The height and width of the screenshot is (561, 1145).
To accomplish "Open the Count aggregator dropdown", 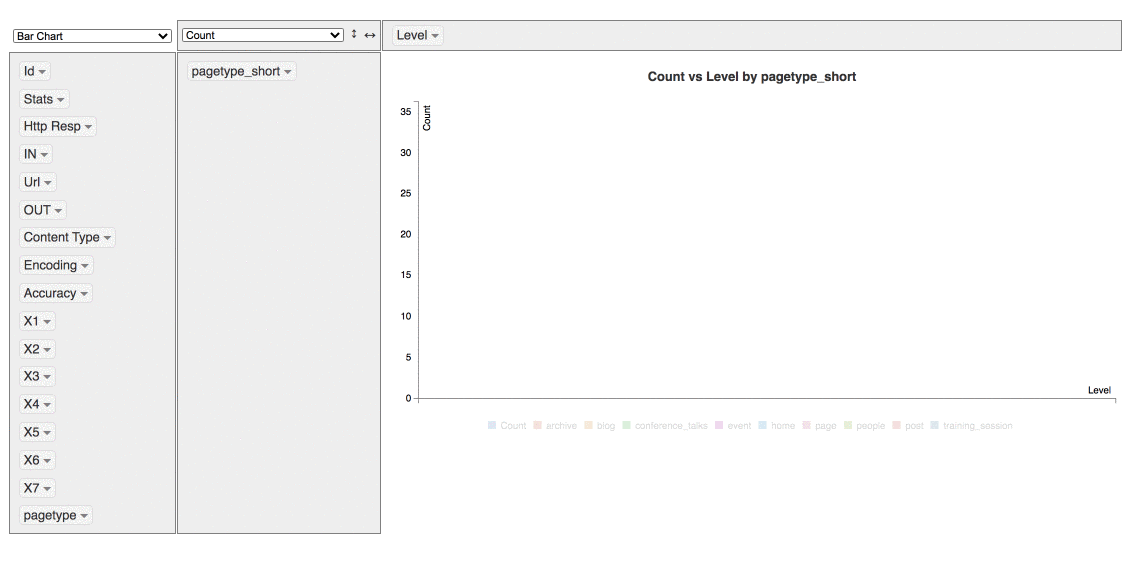I will tap(263, 35).
